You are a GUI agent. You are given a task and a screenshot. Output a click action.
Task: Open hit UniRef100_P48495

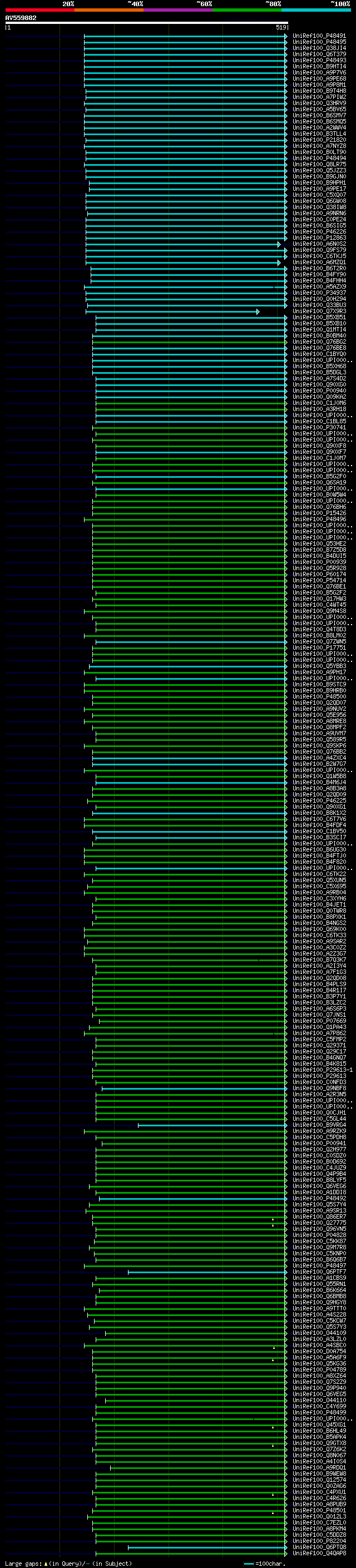319,43
